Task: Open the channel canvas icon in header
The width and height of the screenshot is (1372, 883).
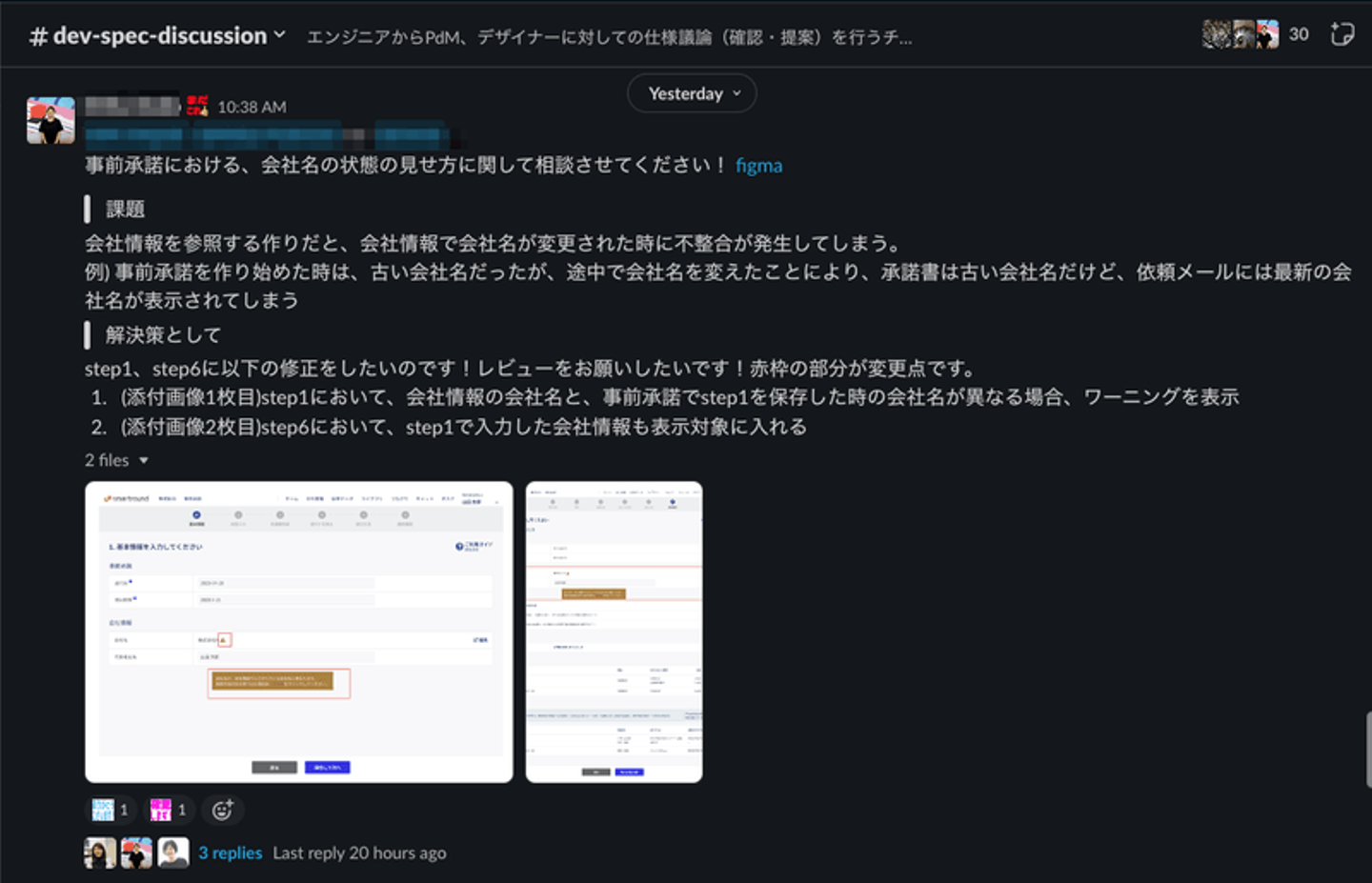Action: tap(1342, 34)
